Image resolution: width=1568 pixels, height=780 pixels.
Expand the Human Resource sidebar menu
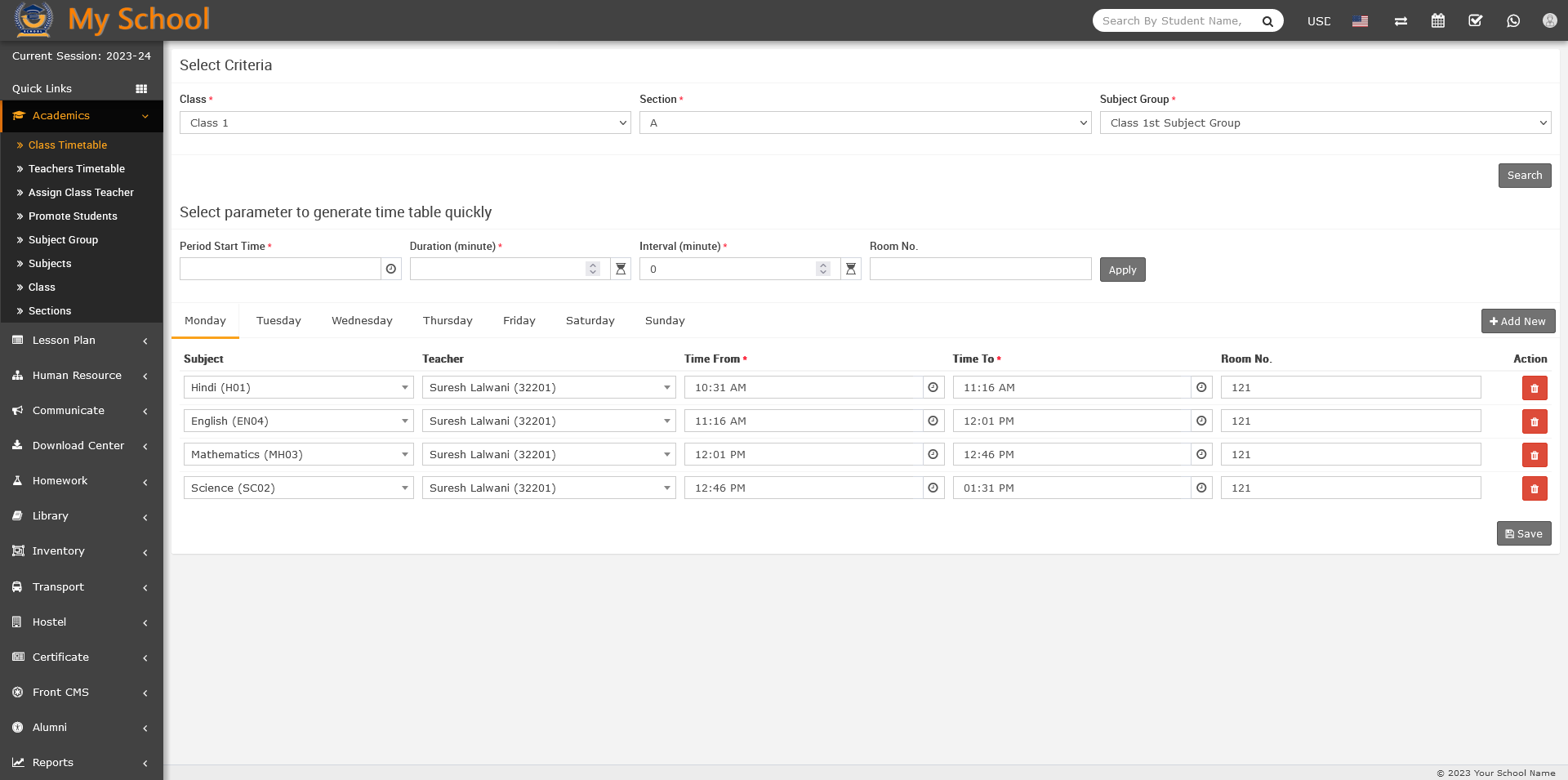click(82, 376)
